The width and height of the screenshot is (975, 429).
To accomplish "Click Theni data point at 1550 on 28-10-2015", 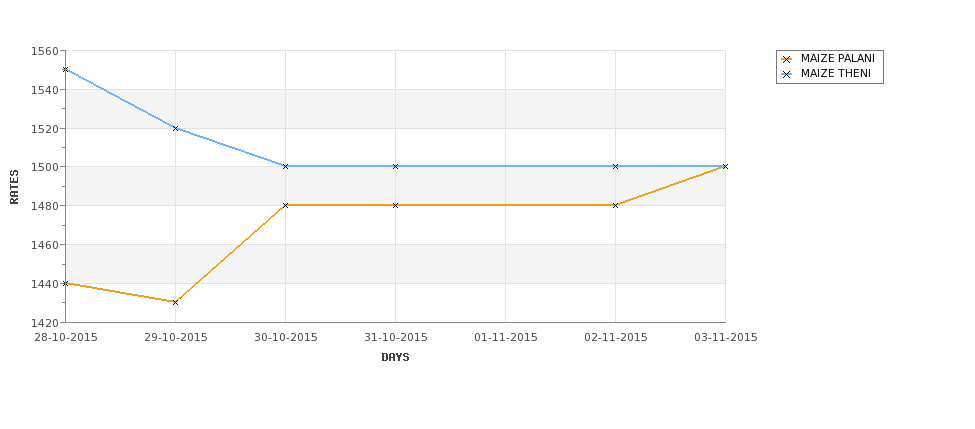I will [65, 70].
